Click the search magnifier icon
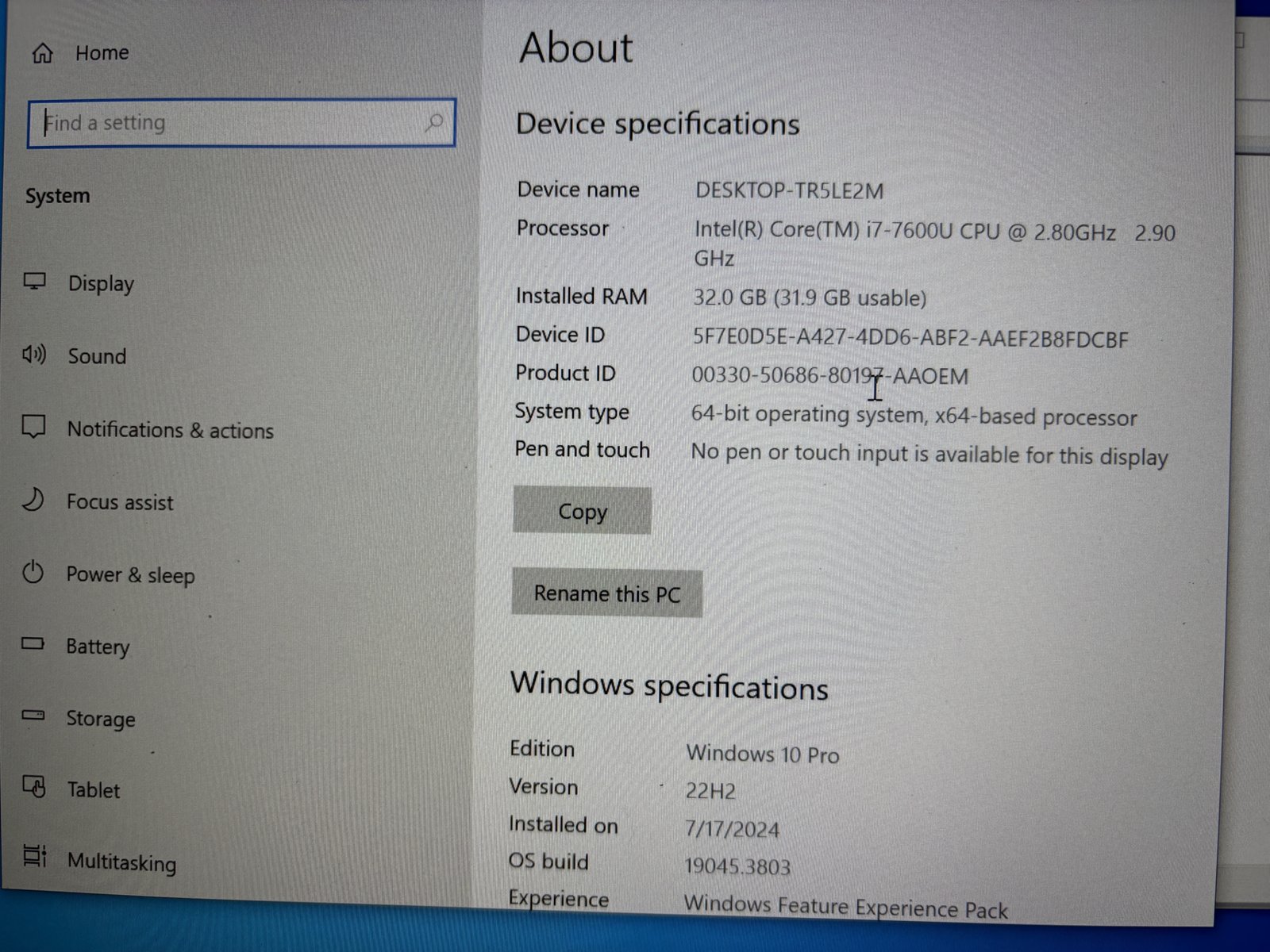1270x952 pixels. (433, 123)
